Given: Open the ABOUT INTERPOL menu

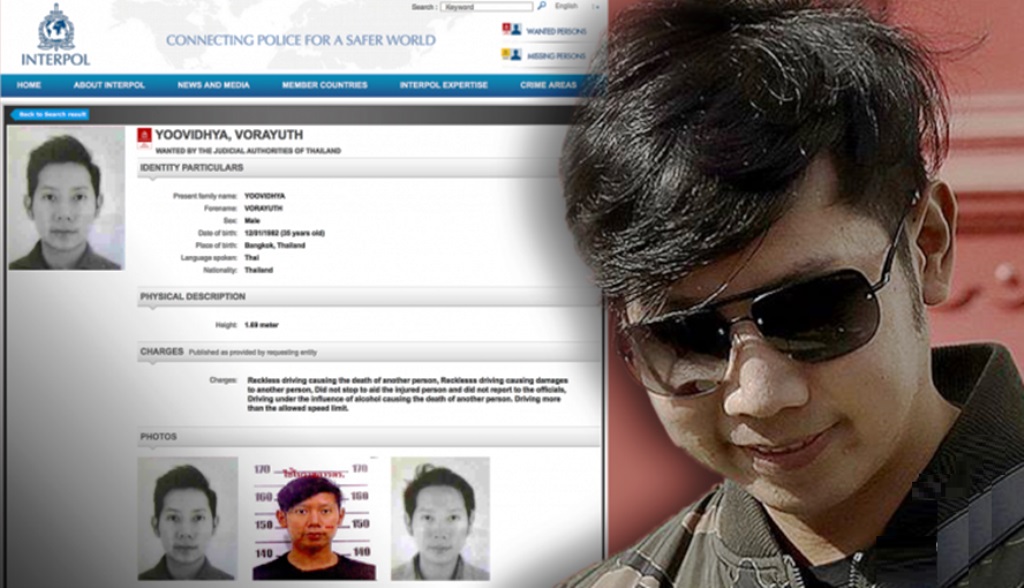Looking at the screenshot, I should click(109, 85).
